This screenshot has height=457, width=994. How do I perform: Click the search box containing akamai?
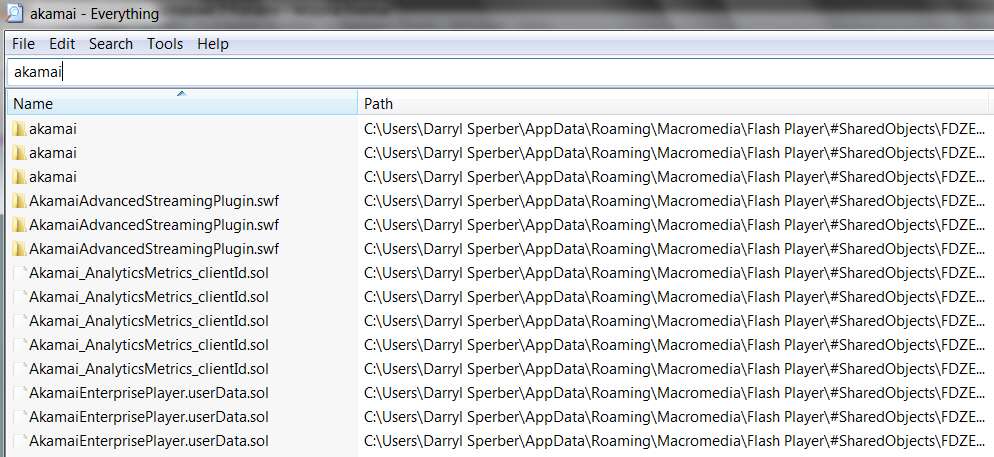click(497, 72)
